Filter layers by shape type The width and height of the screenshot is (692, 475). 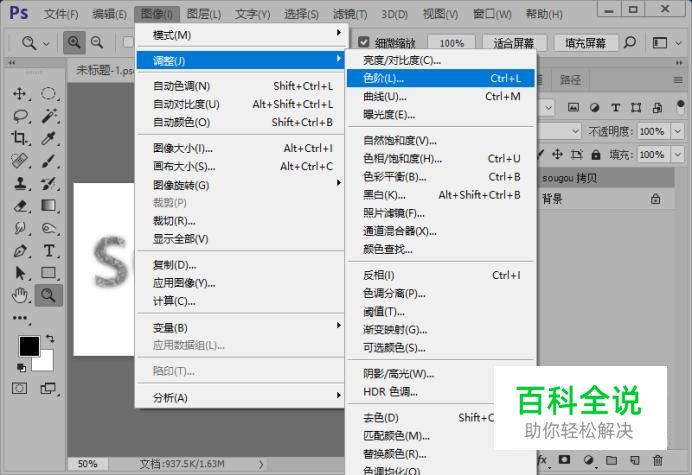click(x=636, y=107)
